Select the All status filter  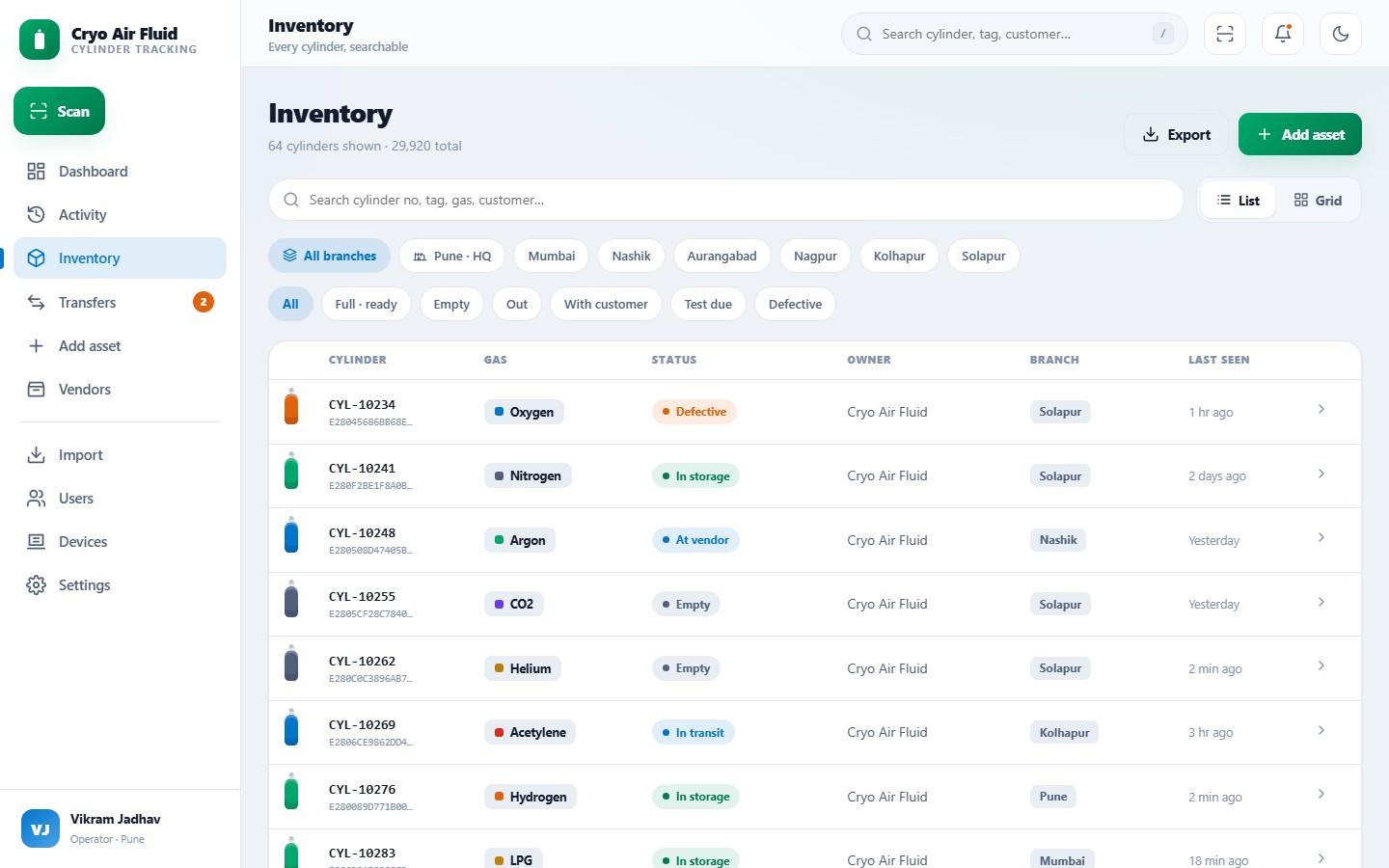tap(290, 304)
